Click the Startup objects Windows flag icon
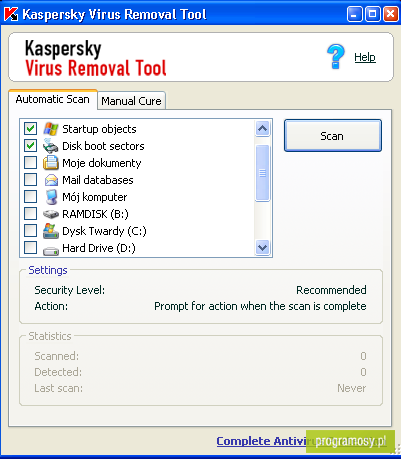401x459 pixels. click(x=51, y=129)
